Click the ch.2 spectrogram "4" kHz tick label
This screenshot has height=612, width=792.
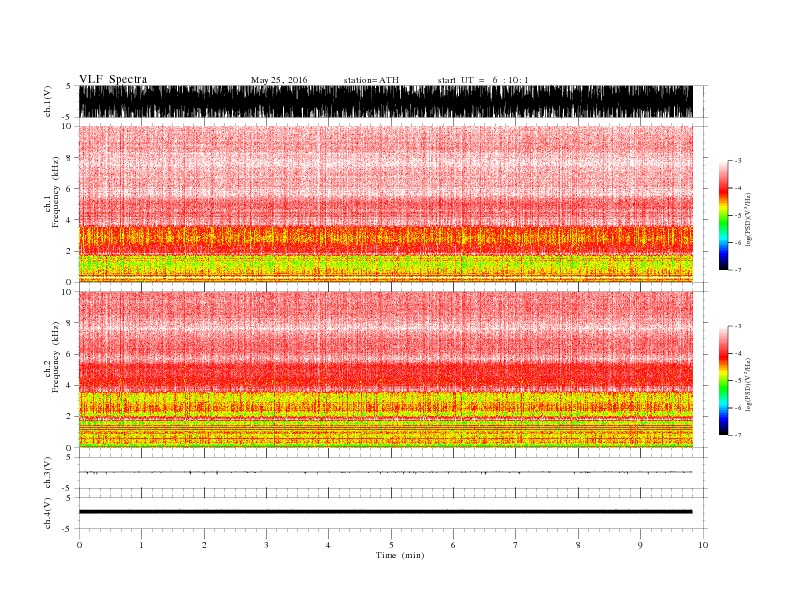[69, 385]
